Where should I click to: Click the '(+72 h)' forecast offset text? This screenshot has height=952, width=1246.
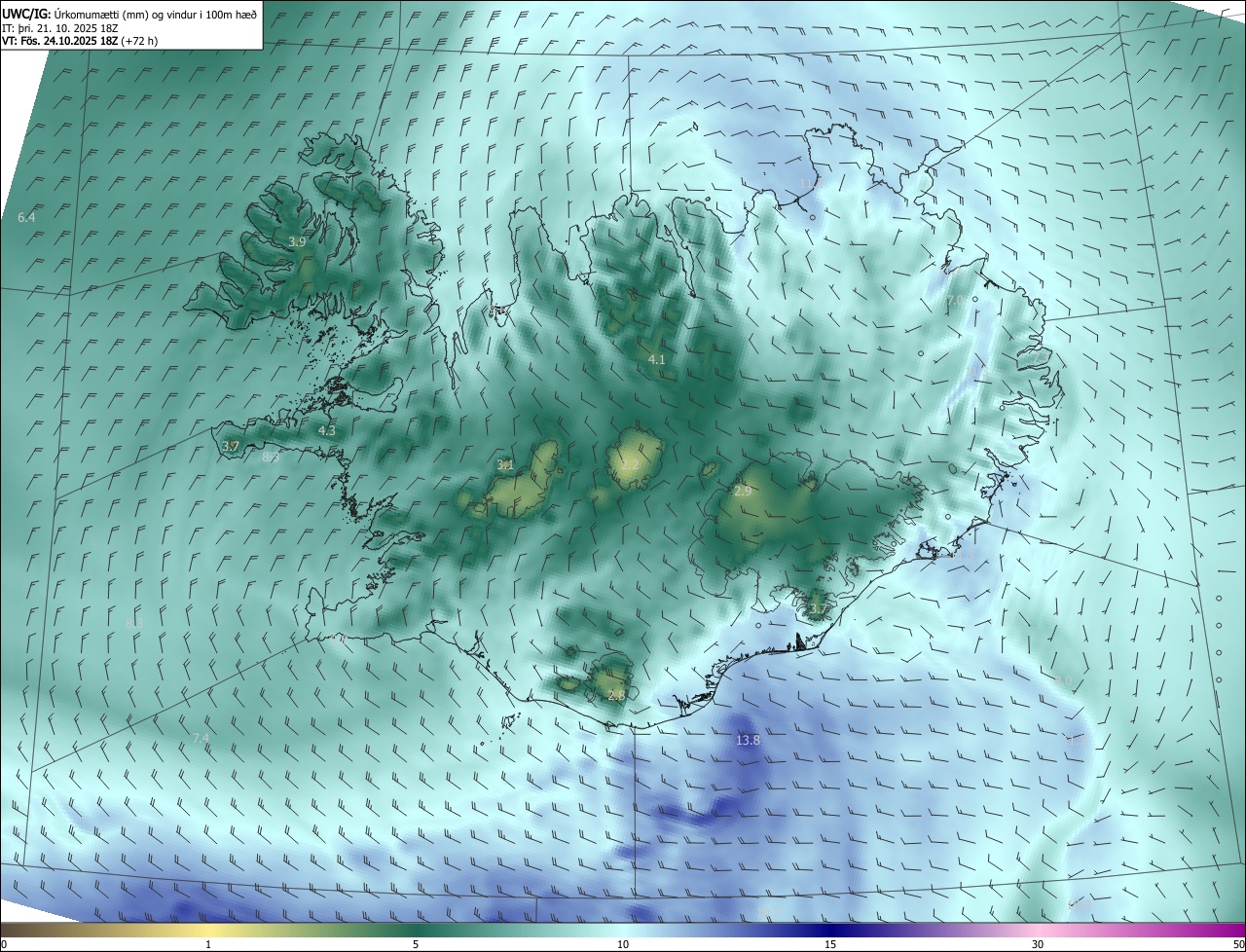[x=140, y=41]
